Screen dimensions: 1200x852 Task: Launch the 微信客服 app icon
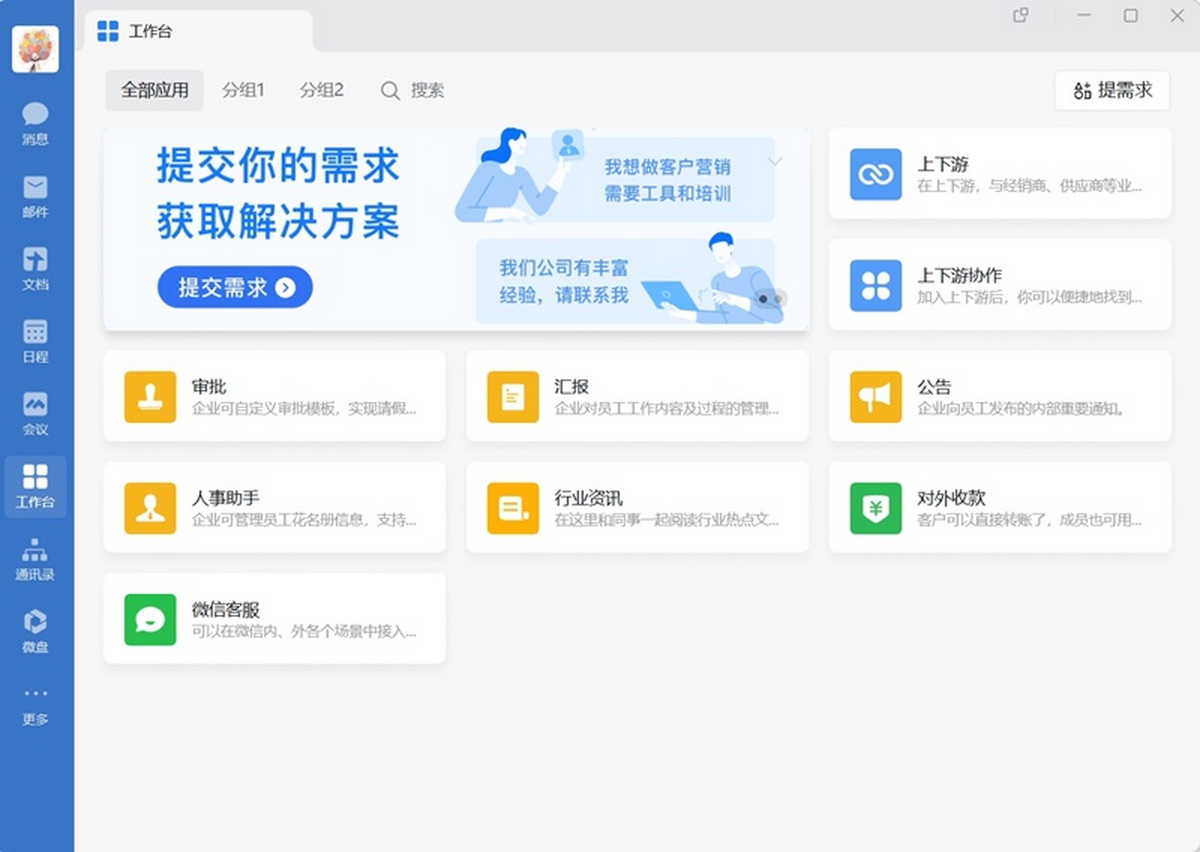point(150,619)
